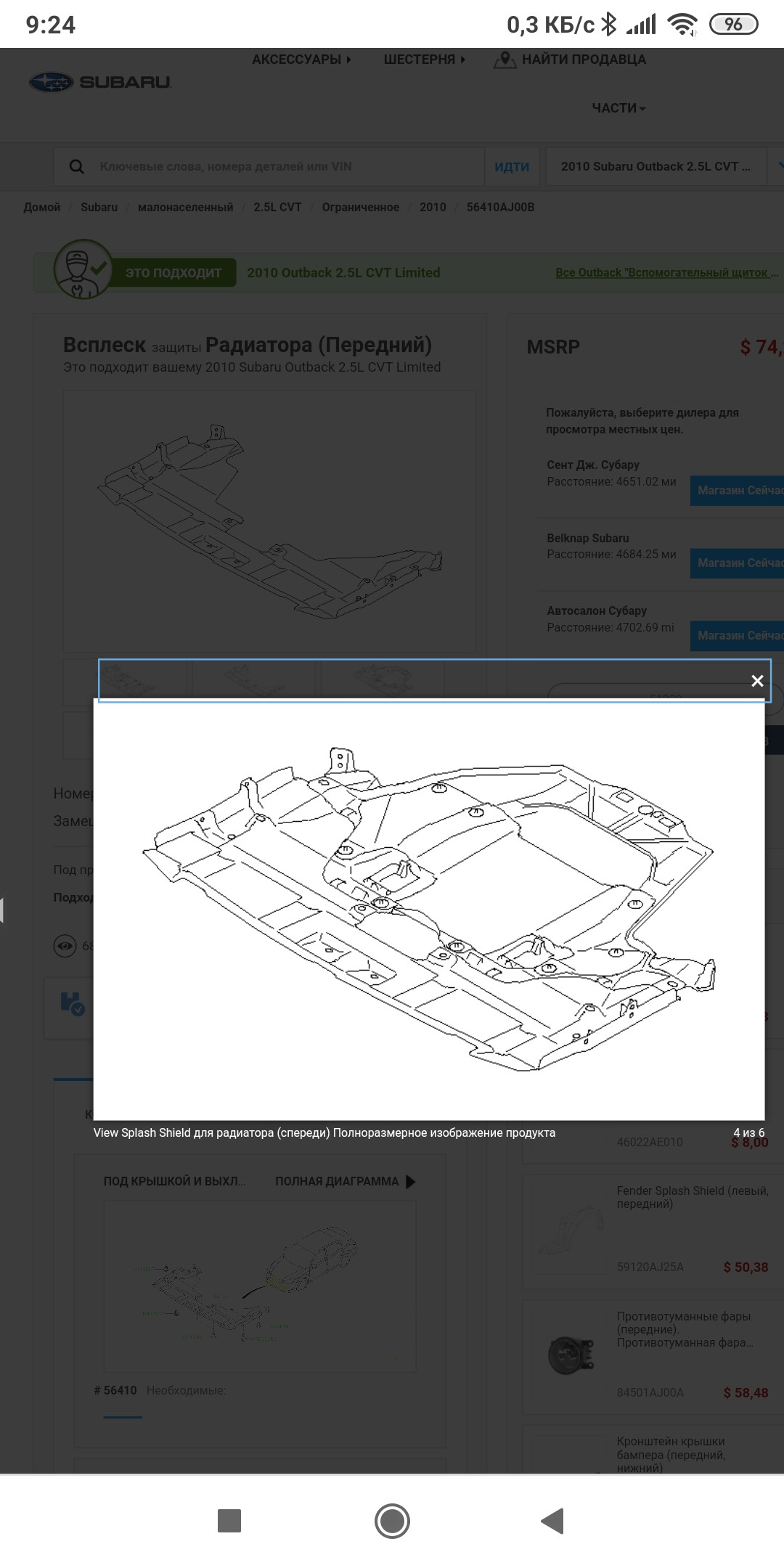Viewport: 784px width, 1568px height.
Task: Go to the Домой breadcrumb
Action: [x=42, y=208]
